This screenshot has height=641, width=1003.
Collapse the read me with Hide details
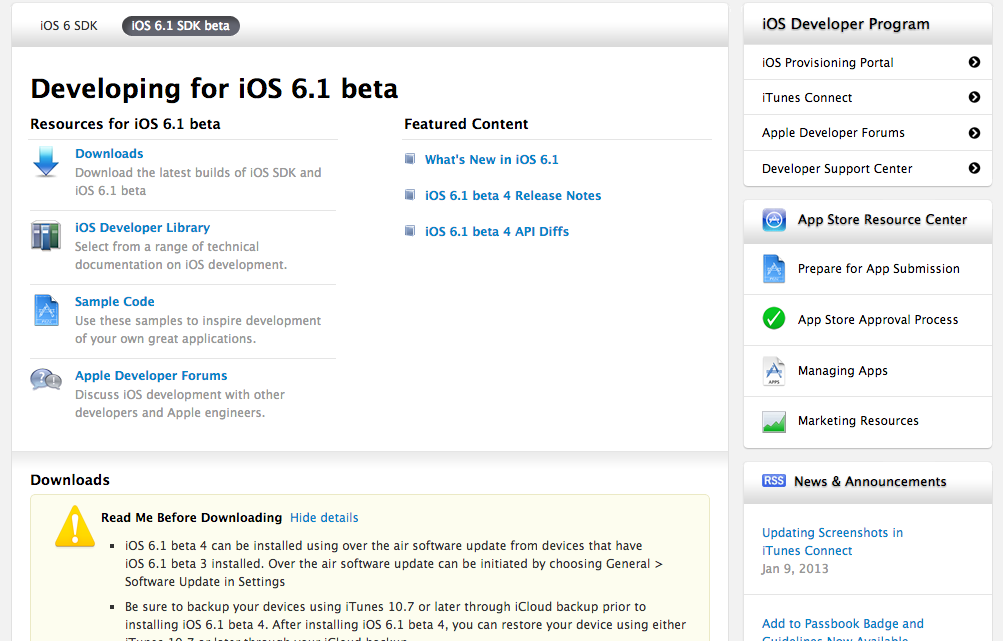click(x=324, y=518)
